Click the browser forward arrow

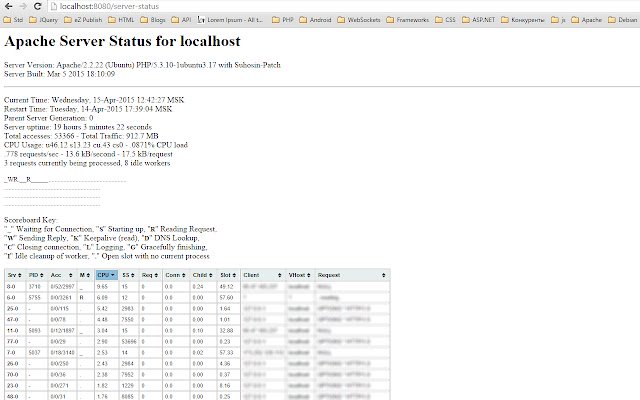tap(23, 6)
